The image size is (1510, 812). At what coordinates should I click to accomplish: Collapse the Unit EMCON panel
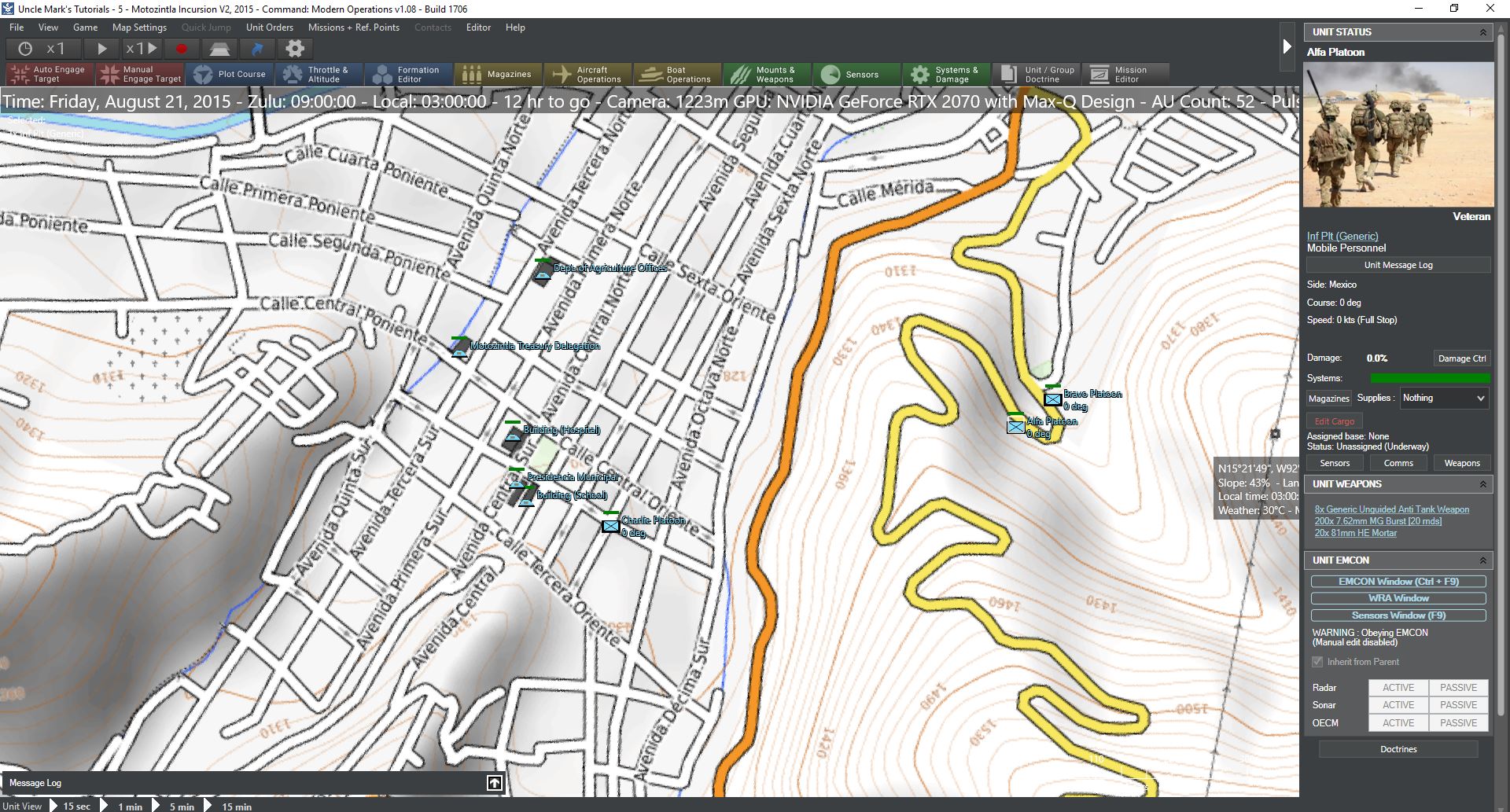coord(1482,560)
